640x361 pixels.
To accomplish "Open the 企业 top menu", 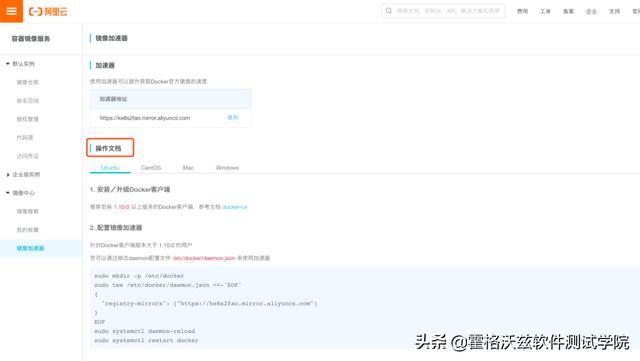I will (591, 11).
